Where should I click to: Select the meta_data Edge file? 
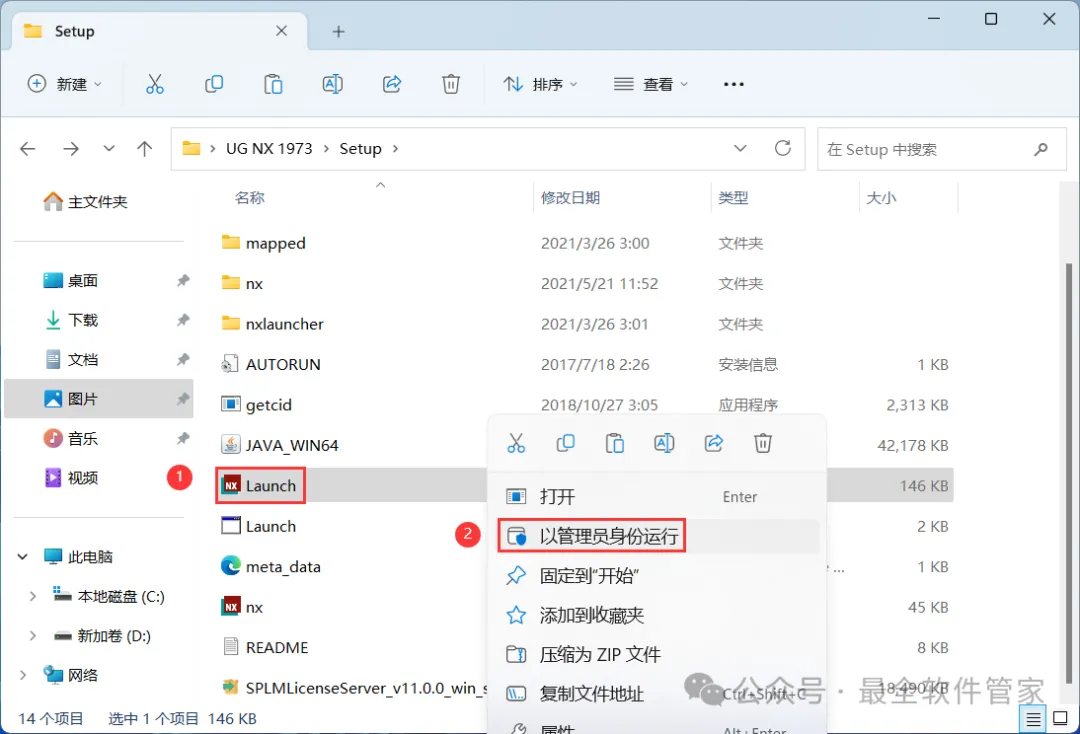click(x=271, y=566)
